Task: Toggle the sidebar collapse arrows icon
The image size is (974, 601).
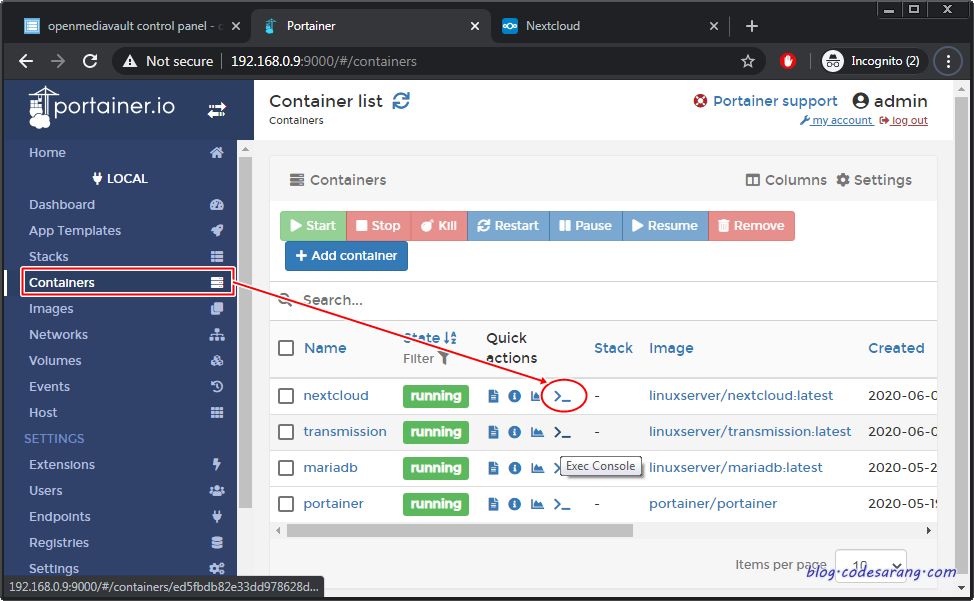Action: (217, 111)
